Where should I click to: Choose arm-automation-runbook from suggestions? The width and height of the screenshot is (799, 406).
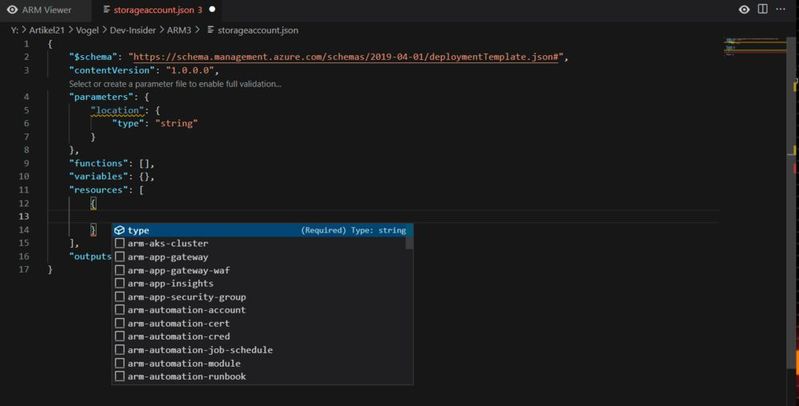(187, 377)
